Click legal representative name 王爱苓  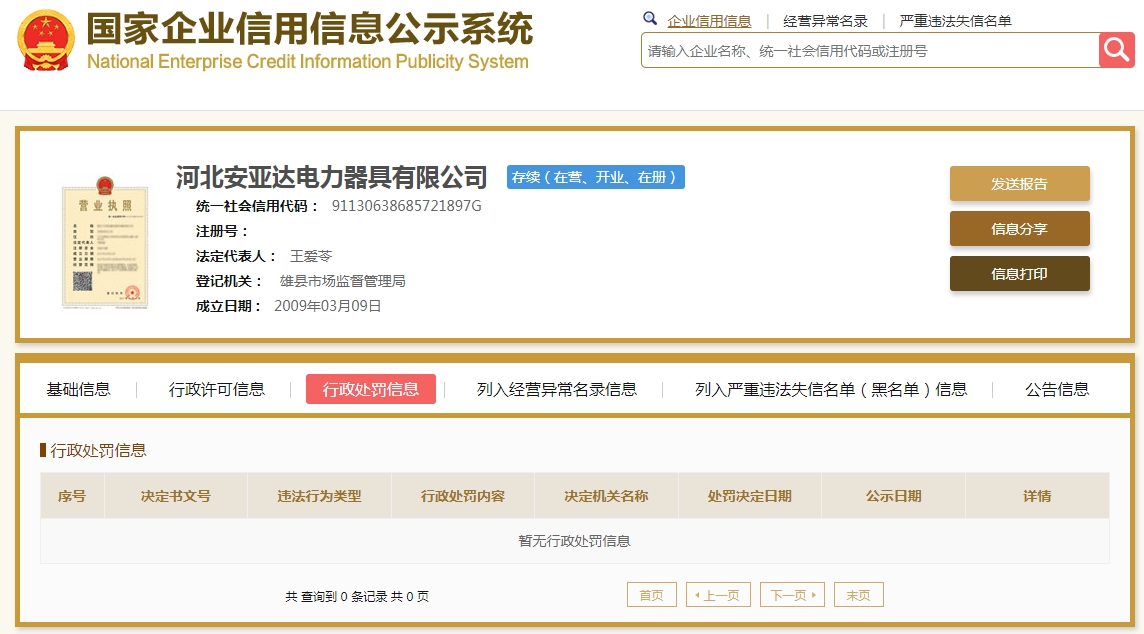tap(311, 256)
